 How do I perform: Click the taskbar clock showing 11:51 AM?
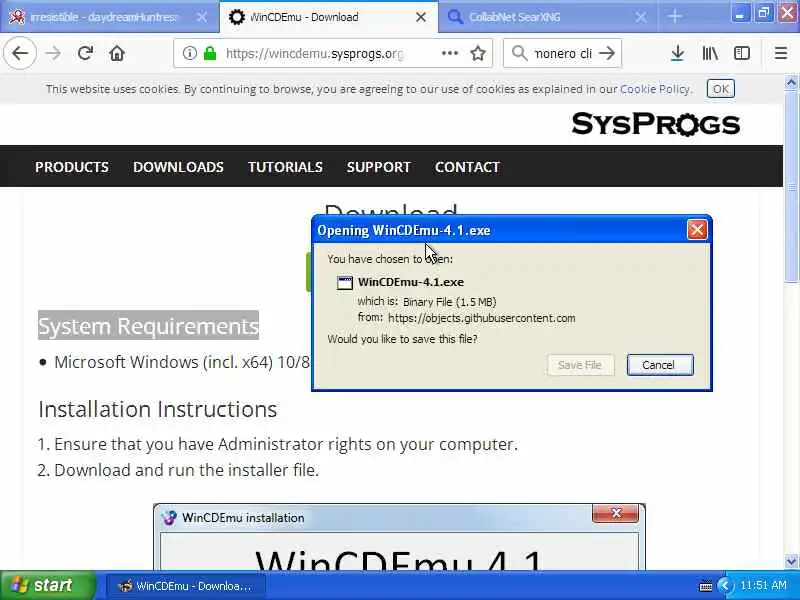[763, 585]
